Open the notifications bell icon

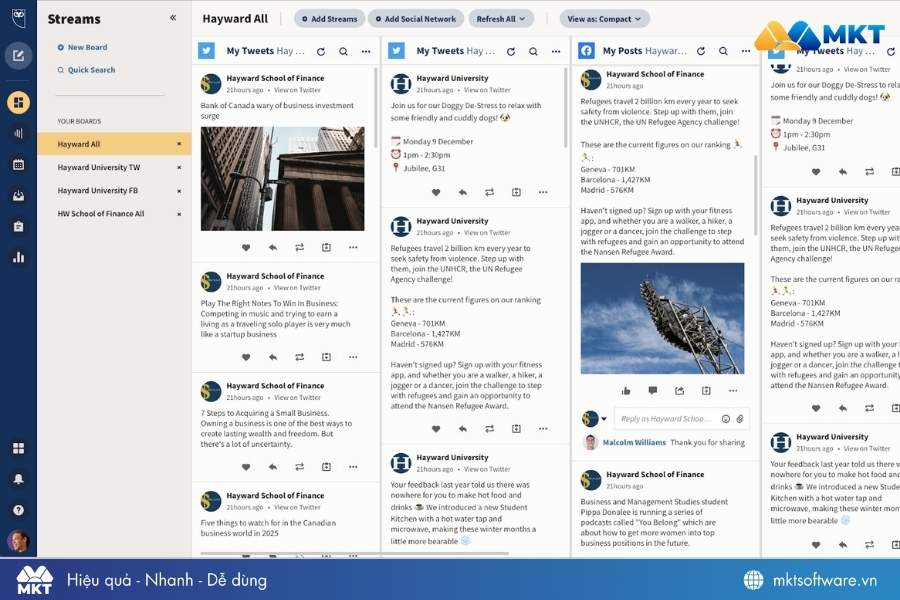[17, 479]
